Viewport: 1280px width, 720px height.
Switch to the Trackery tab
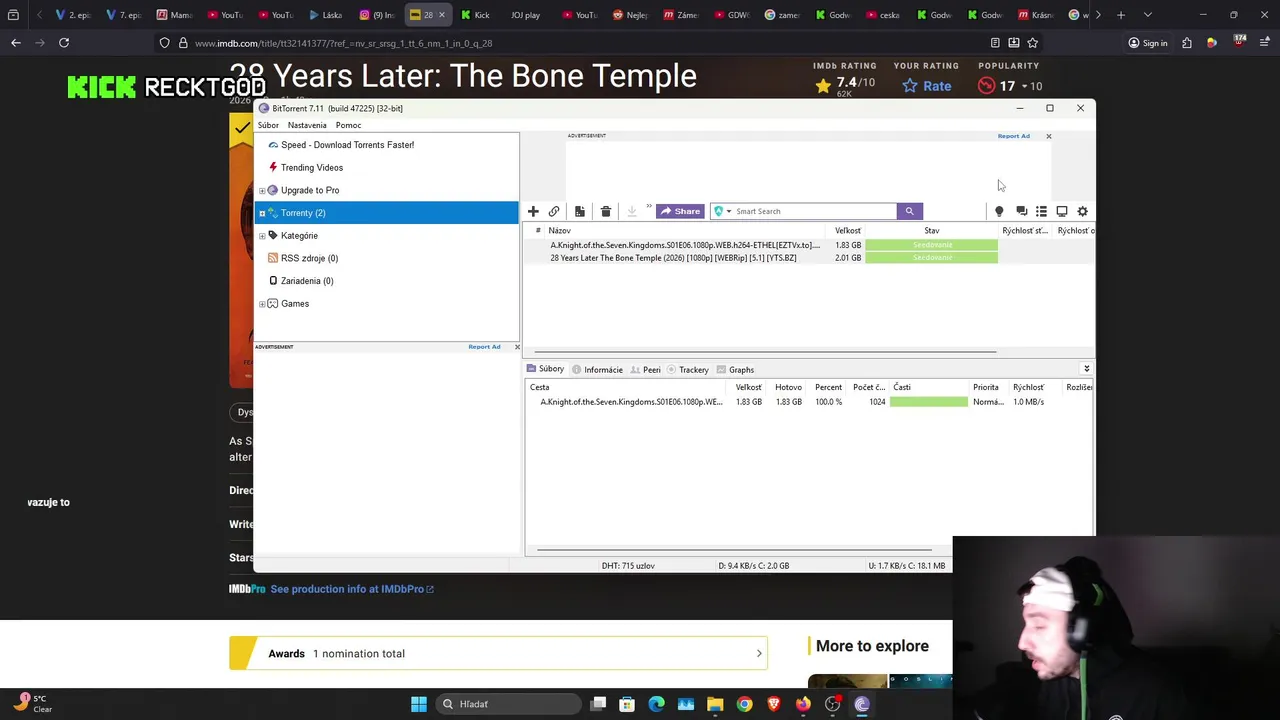pyautogui.click(x=688, y=370)
